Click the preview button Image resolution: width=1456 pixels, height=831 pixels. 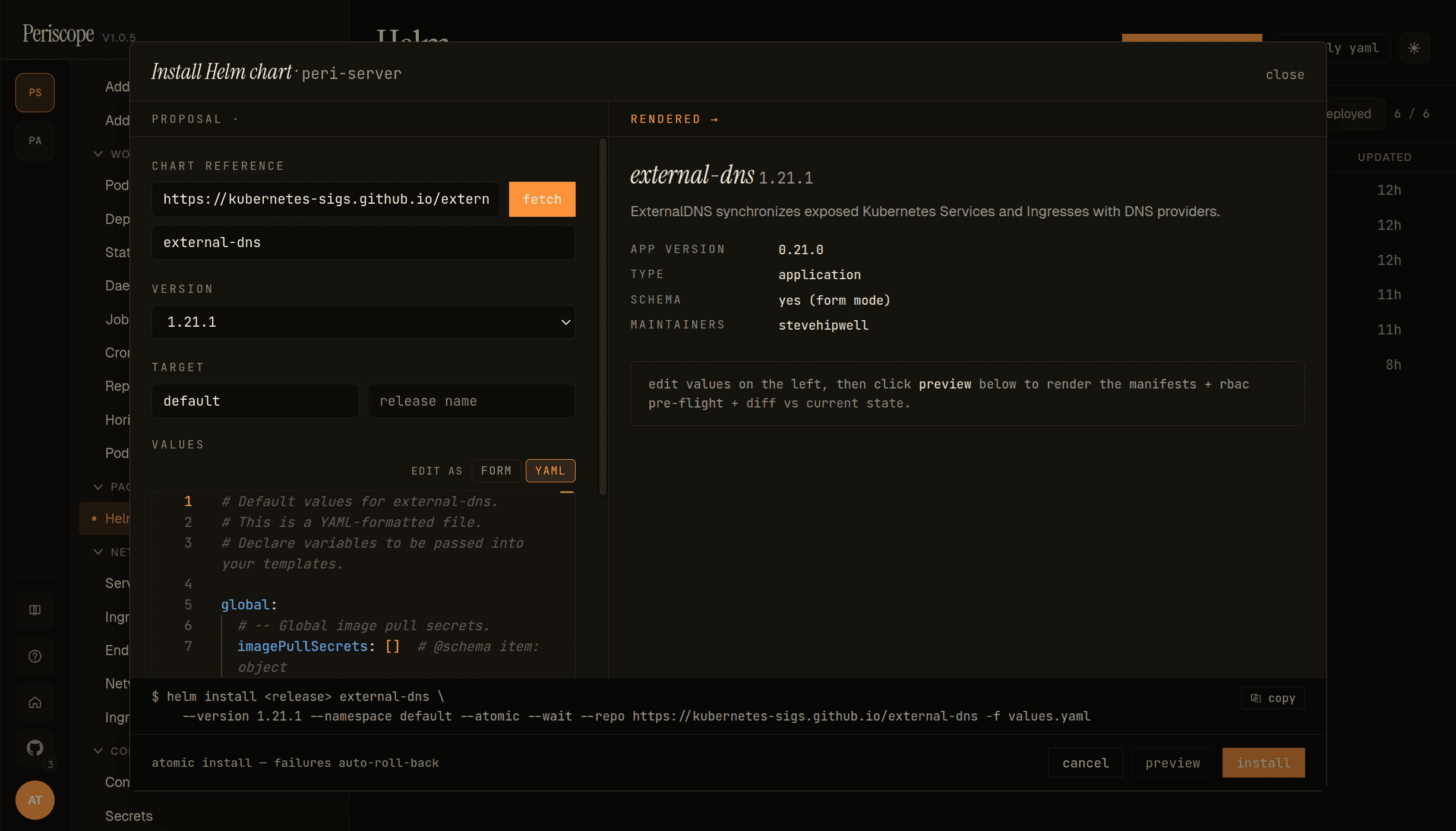pyautogui.click(x=1173, y=763)
